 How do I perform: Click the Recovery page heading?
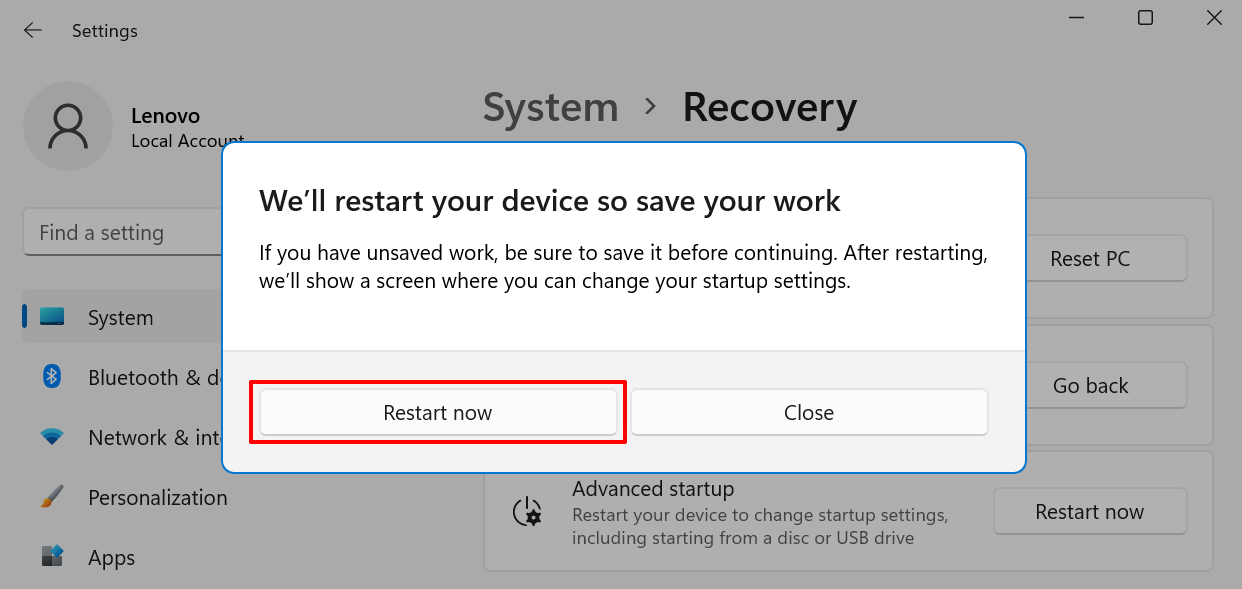(x=770, y=108)
